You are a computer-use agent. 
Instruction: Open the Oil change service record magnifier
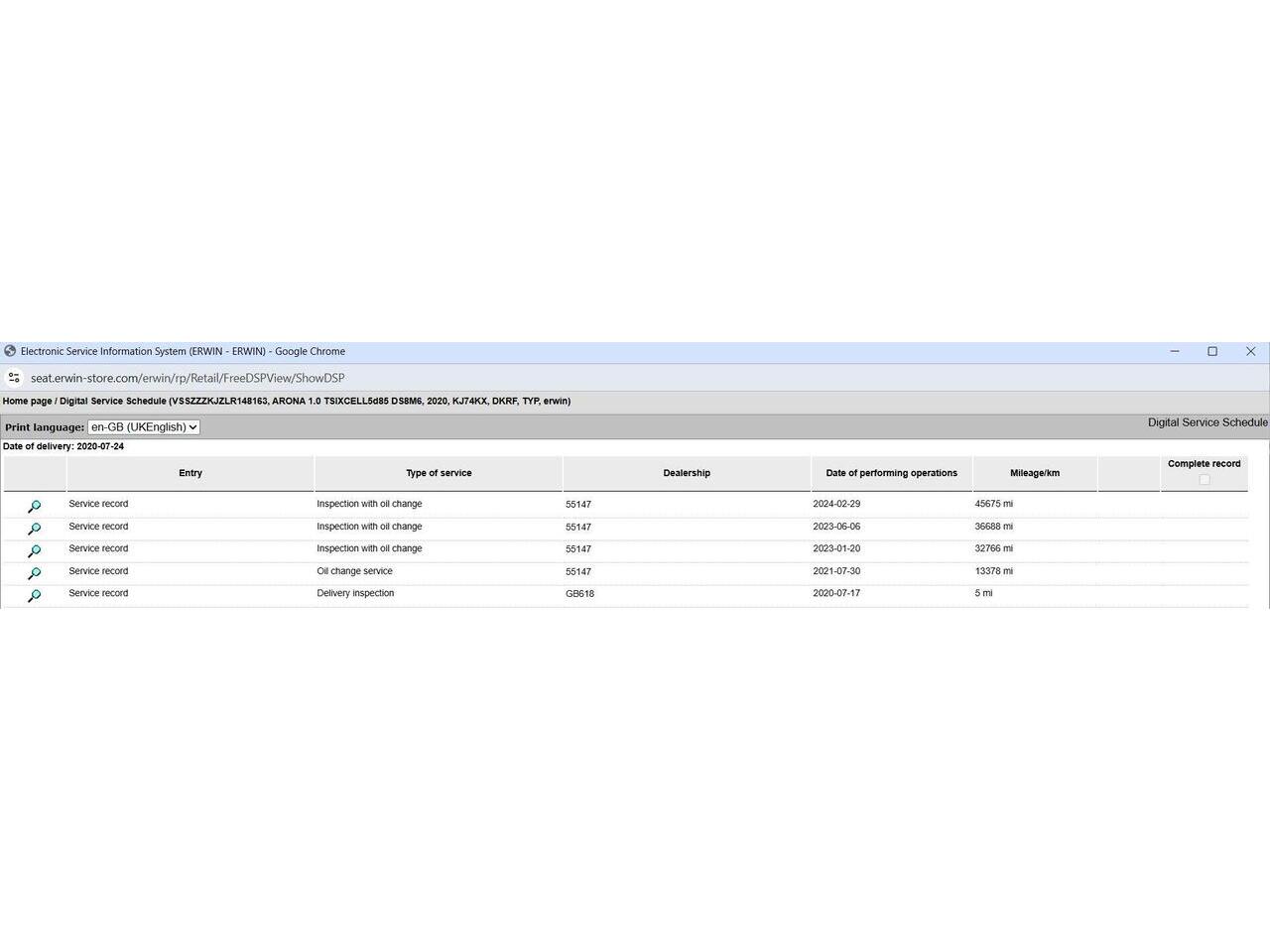34,574
